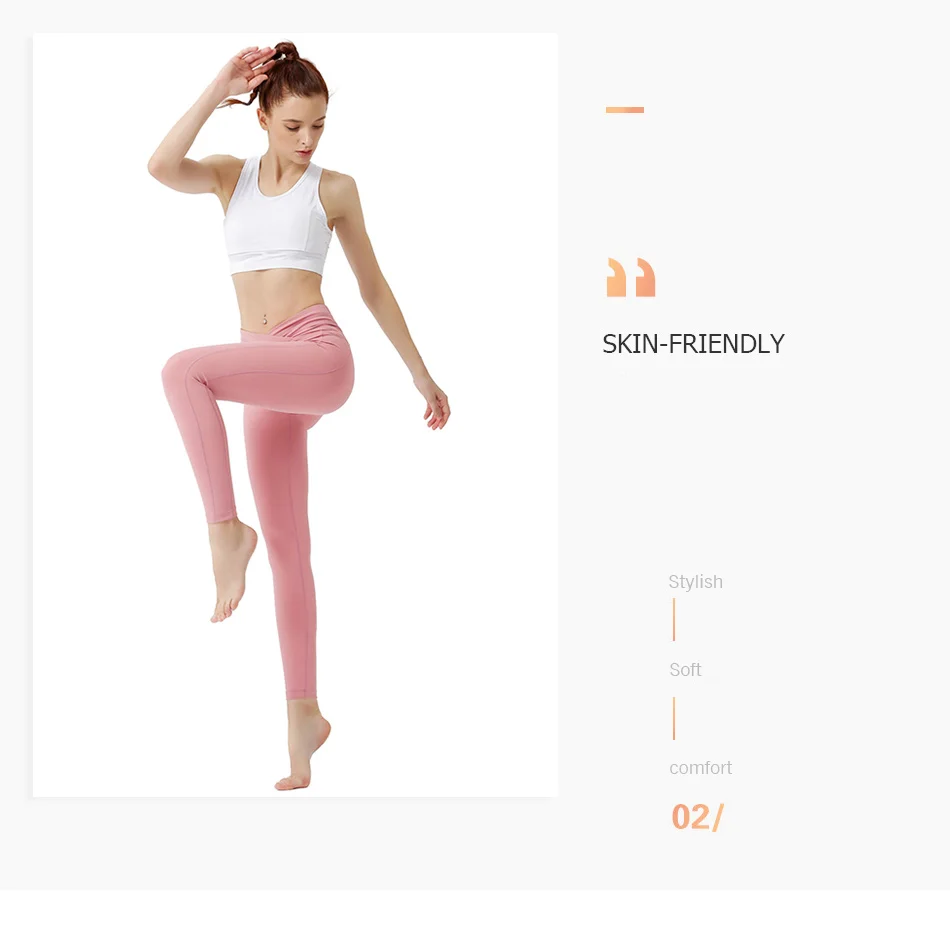The image size is (950, 925).
Task: Click the orange quotation mark icon
Action: tap(631, 277)
